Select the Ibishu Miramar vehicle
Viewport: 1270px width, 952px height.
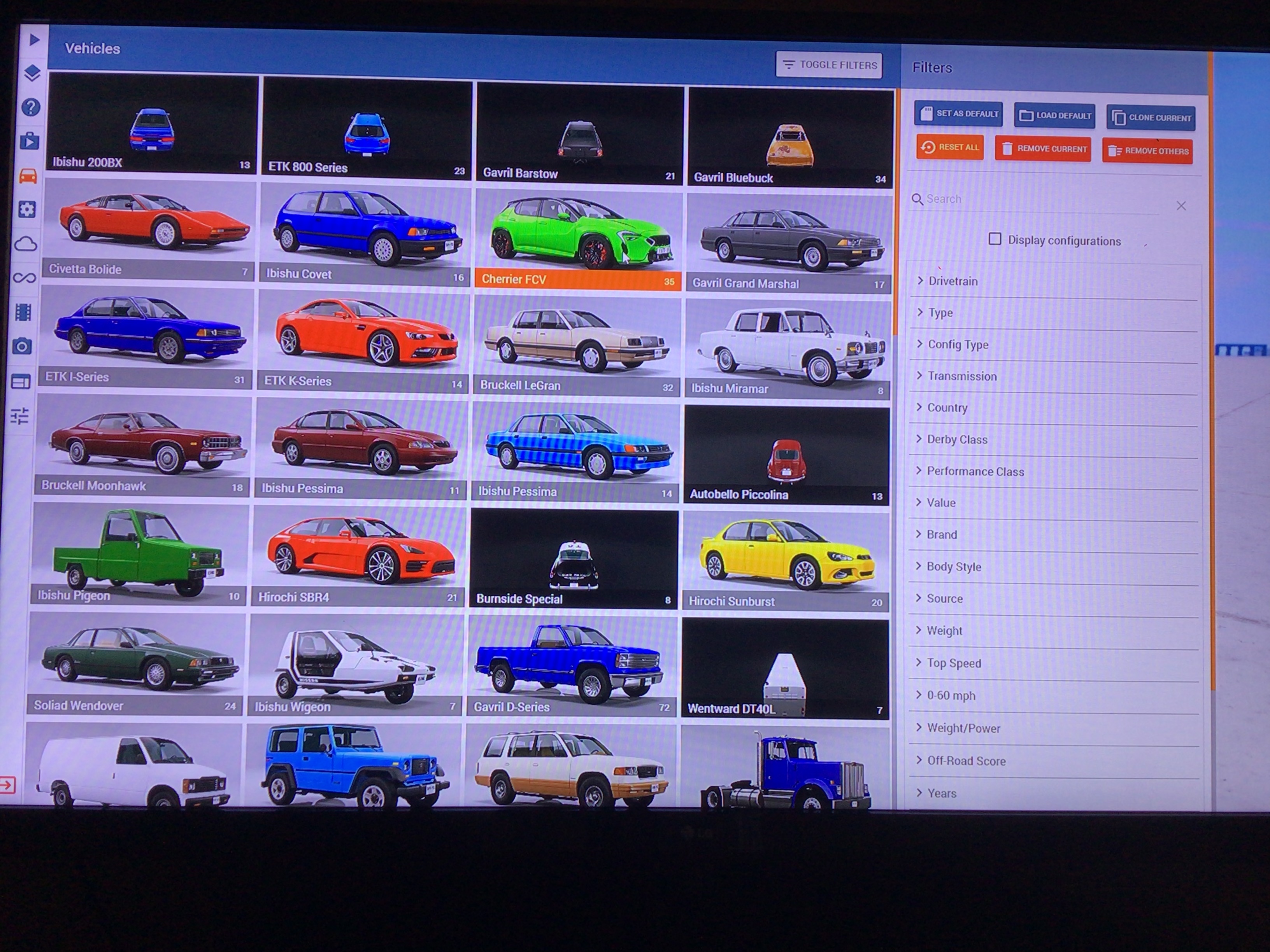click(x=788, y=349)
